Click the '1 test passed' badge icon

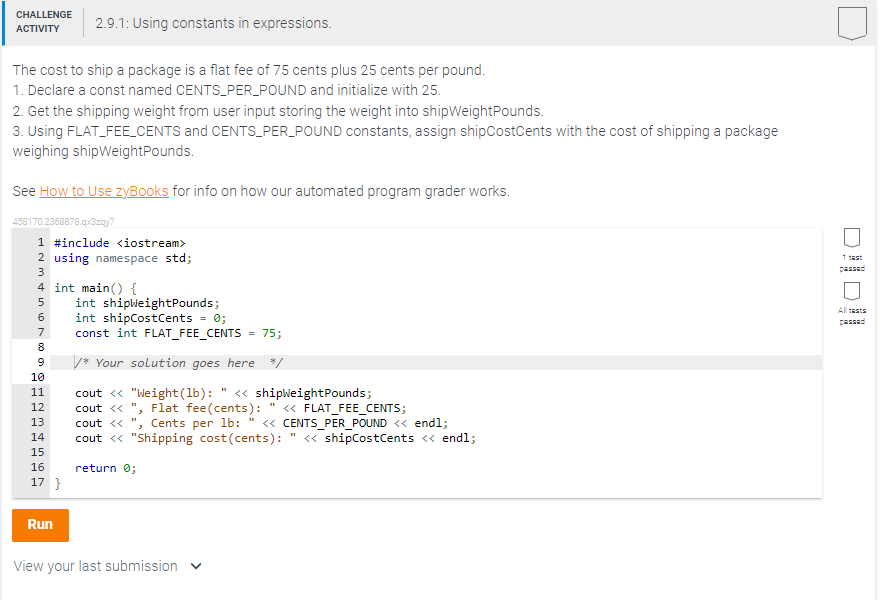(852, 238)
